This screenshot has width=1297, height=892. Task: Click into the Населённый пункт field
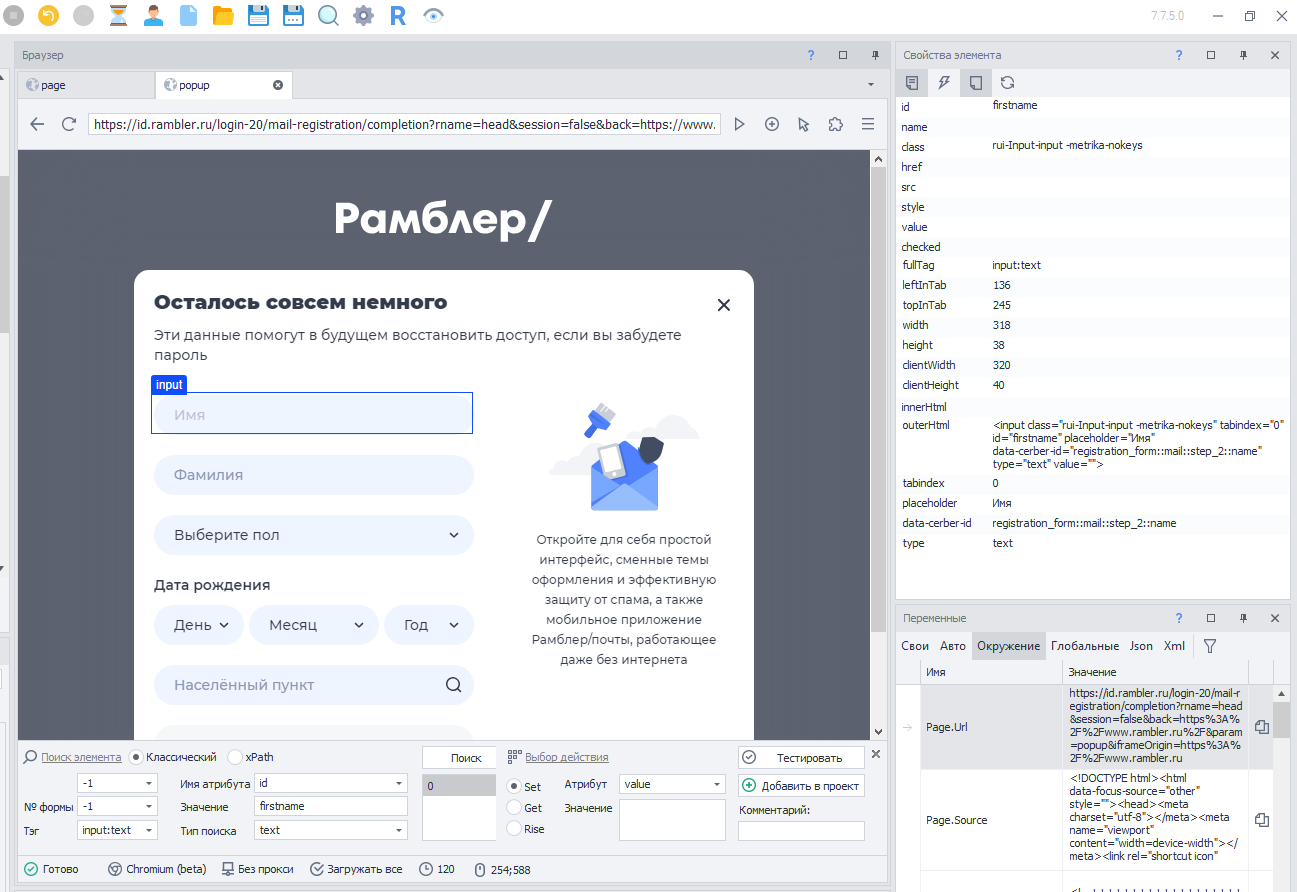pyautogui.click(x=314, y=685)
